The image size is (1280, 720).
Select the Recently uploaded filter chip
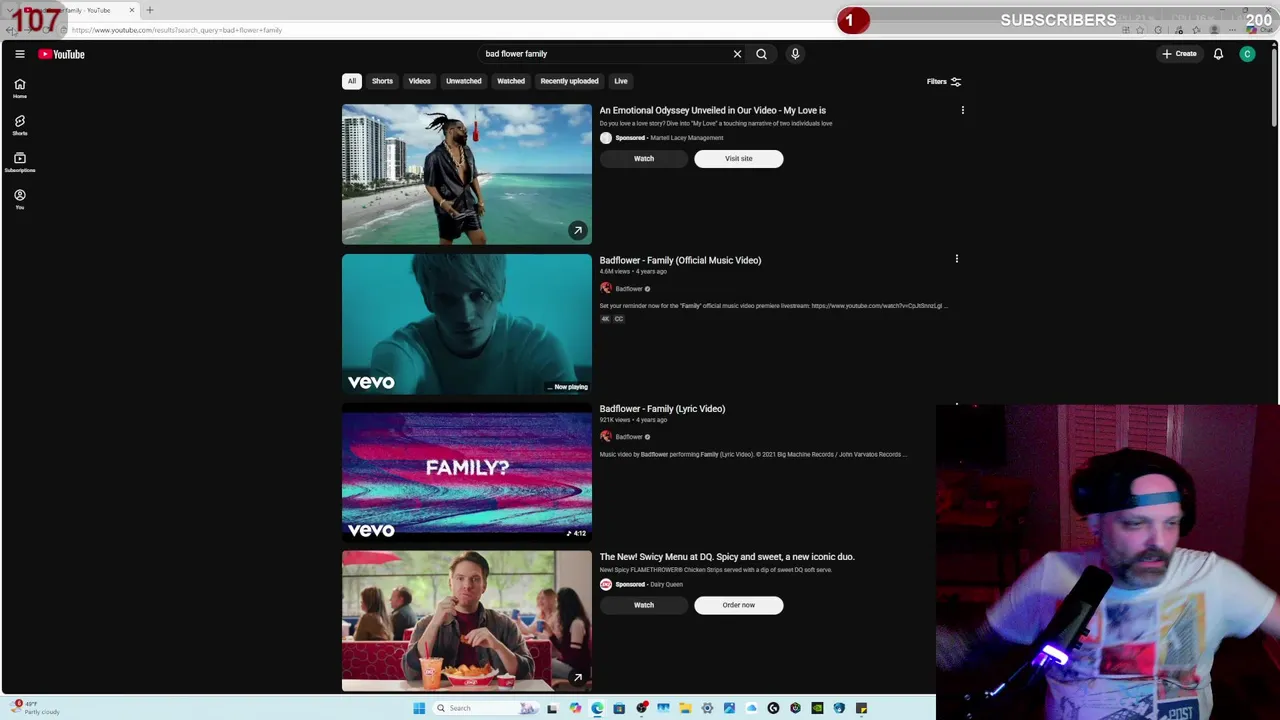tap(569, 81)
